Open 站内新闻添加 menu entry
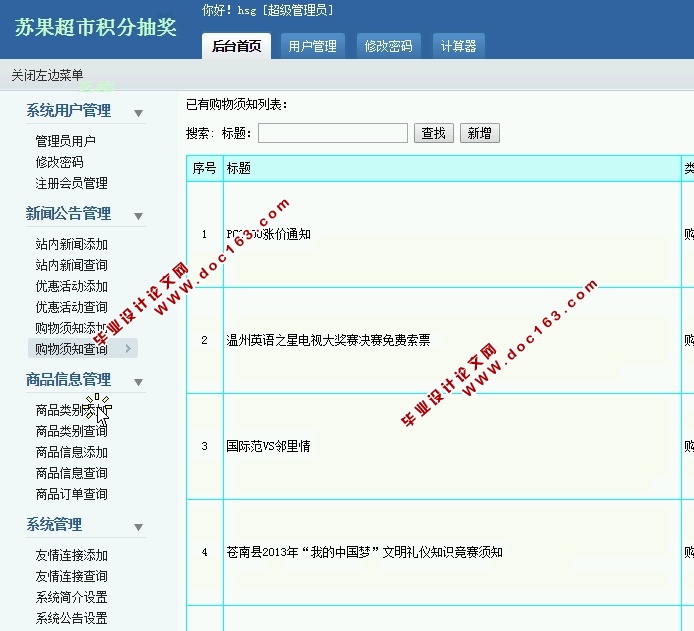694x631 pixels. pos(72,244)
